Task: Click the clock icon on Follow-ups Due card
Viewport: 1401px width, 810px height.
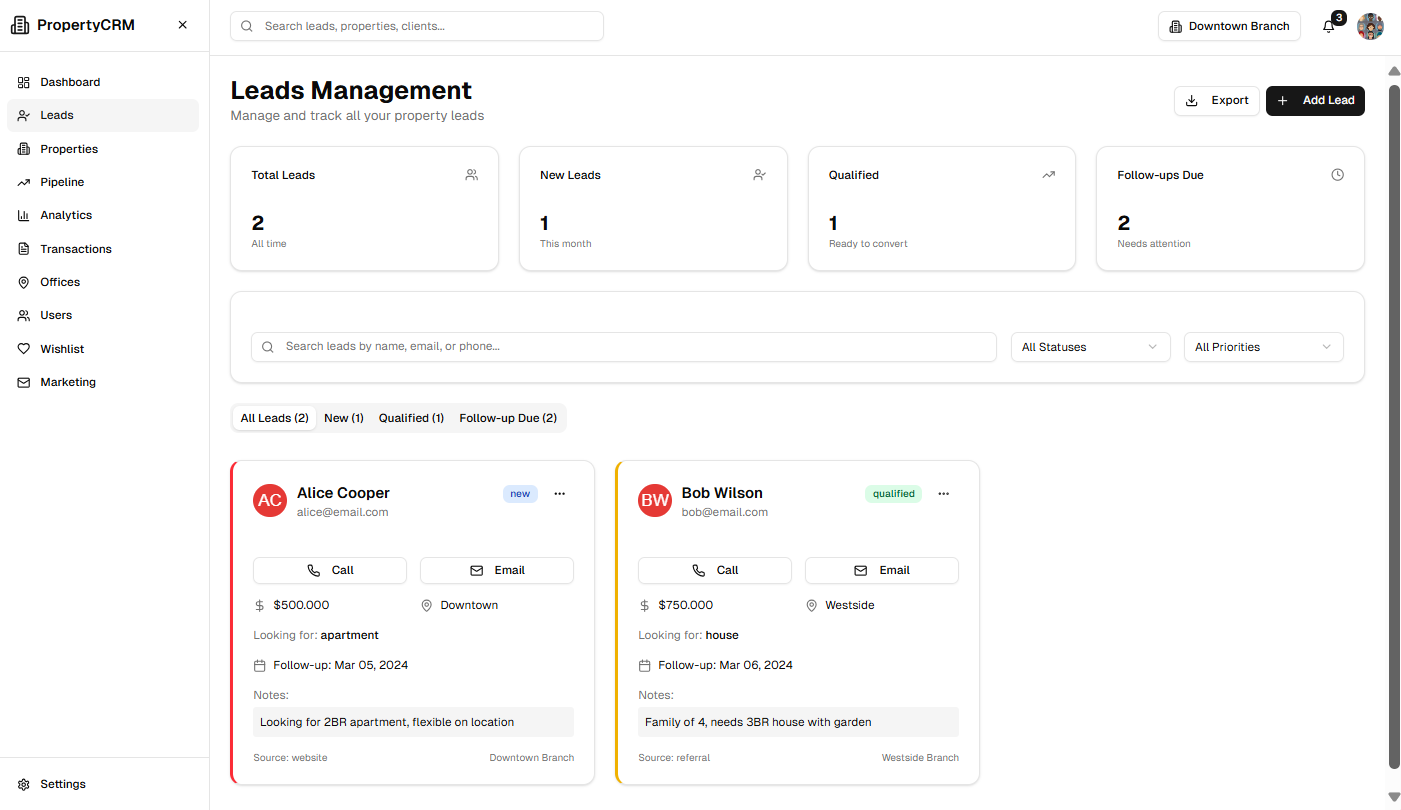Action: pyautogui.click(x=1338, y=175)
